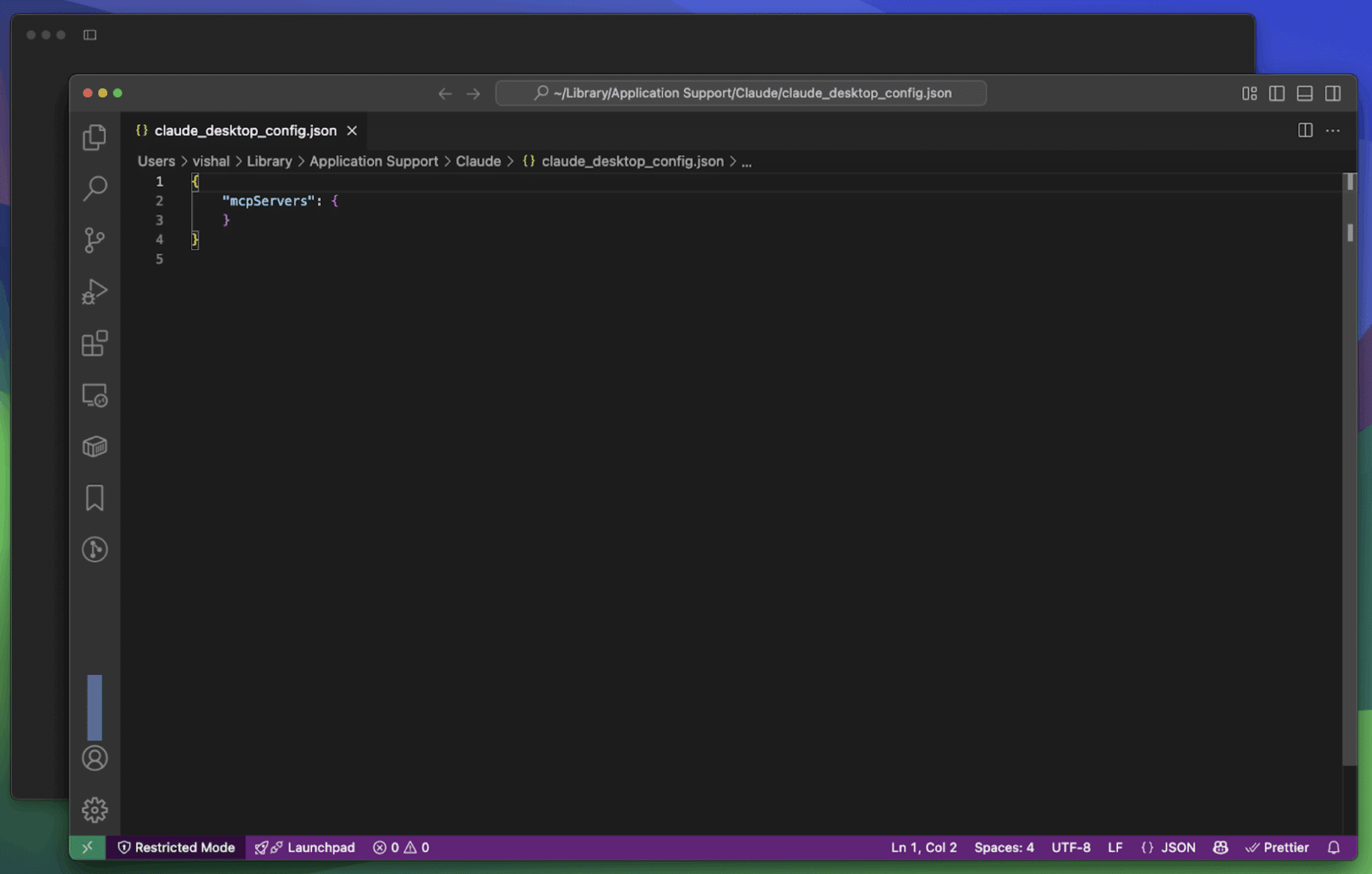Click the remote window indicator icon
This screenshot has height=874, width=1372.
point(87,847)
